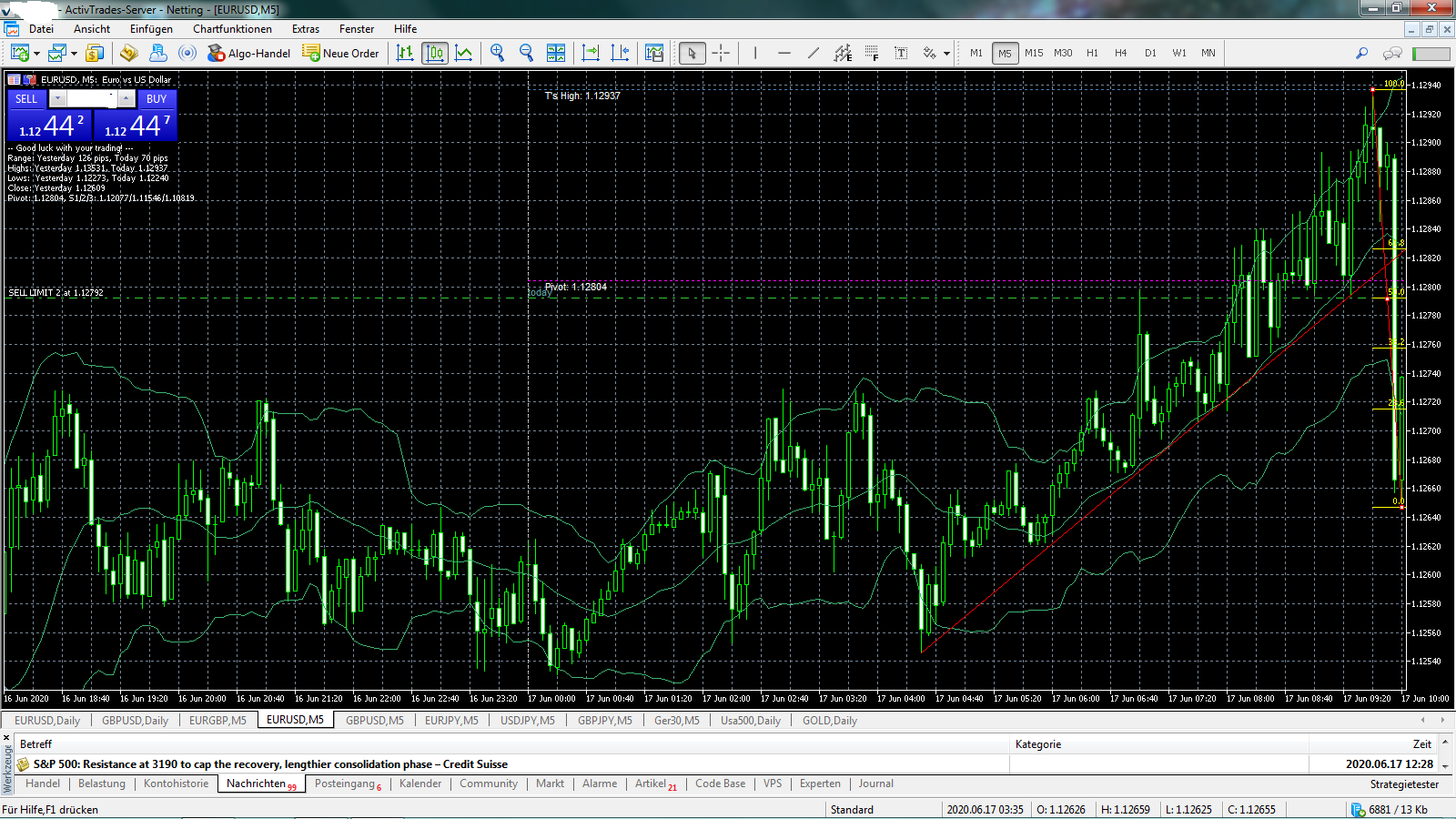Open the tile windows grid icon
The width and height of the screenshot is (1456, 819).
[556, 53]
